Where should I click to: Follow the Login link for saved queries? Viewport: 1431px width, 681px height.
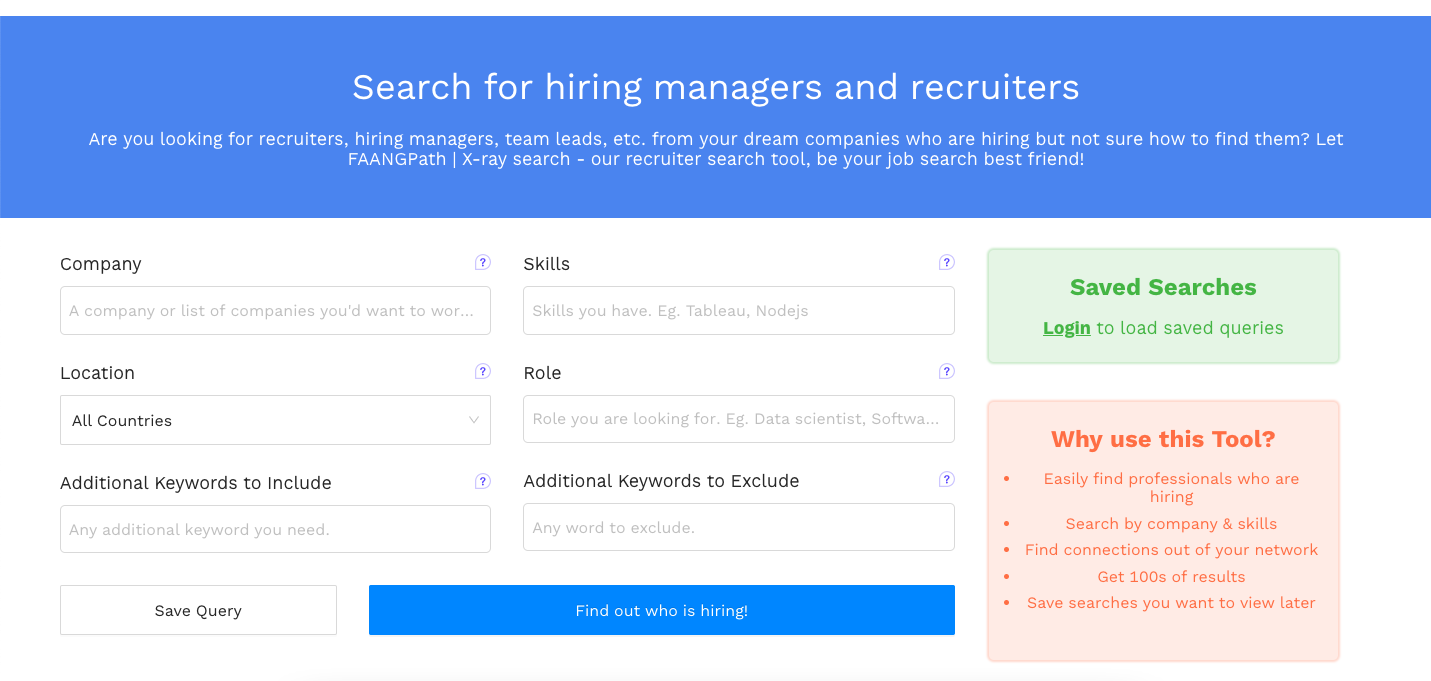click(1066, 328)
